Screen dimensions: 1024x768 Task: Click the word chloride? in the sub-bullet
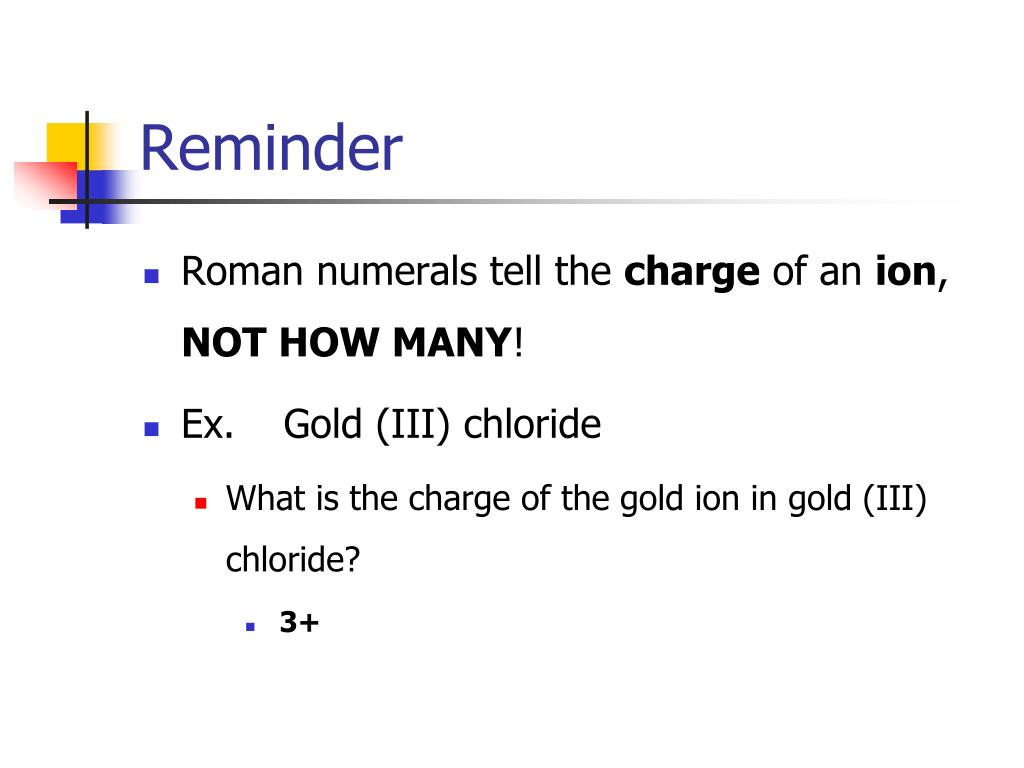click(293, 560)
